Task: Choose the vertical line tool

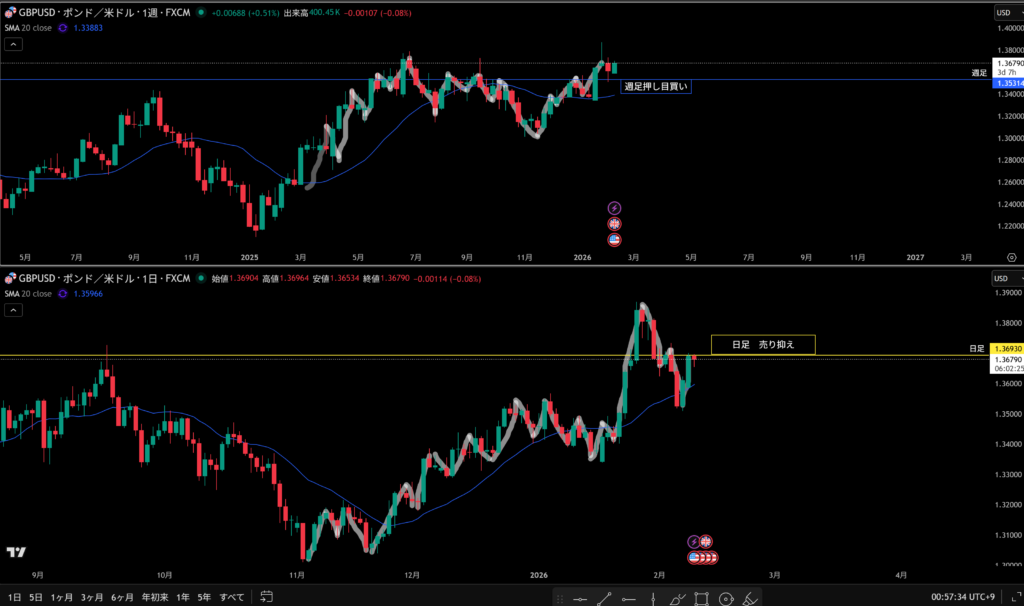Action: pyautogui.click(x=653, y=598)
